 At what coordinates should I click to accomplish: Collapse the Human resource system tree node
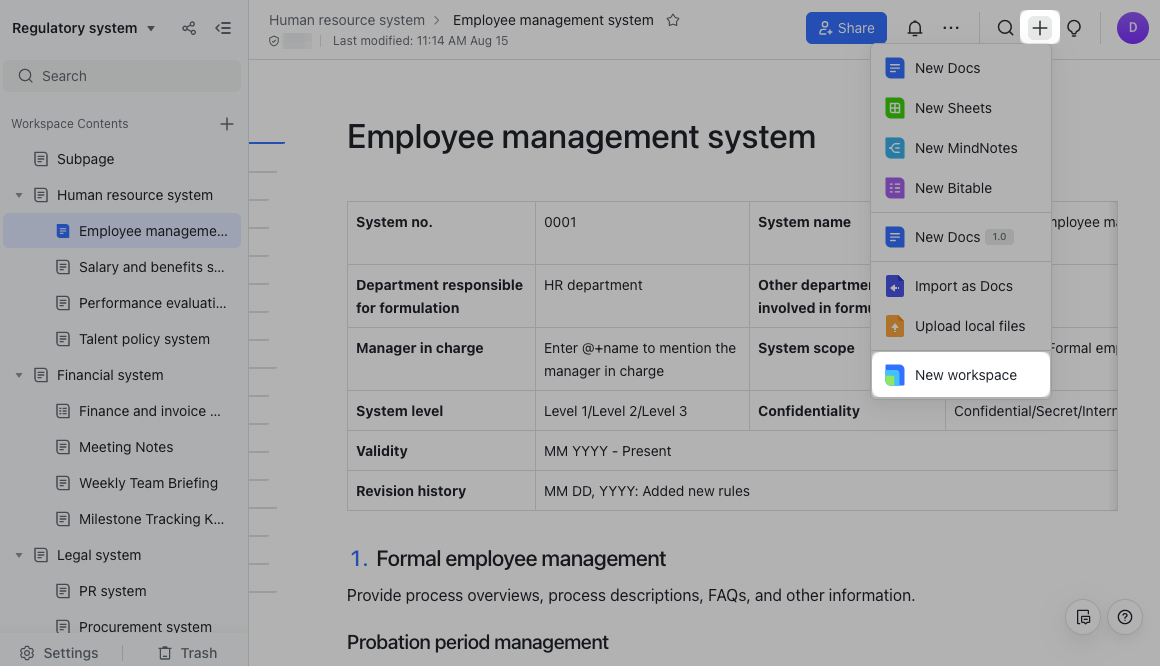tap(19, 195)
